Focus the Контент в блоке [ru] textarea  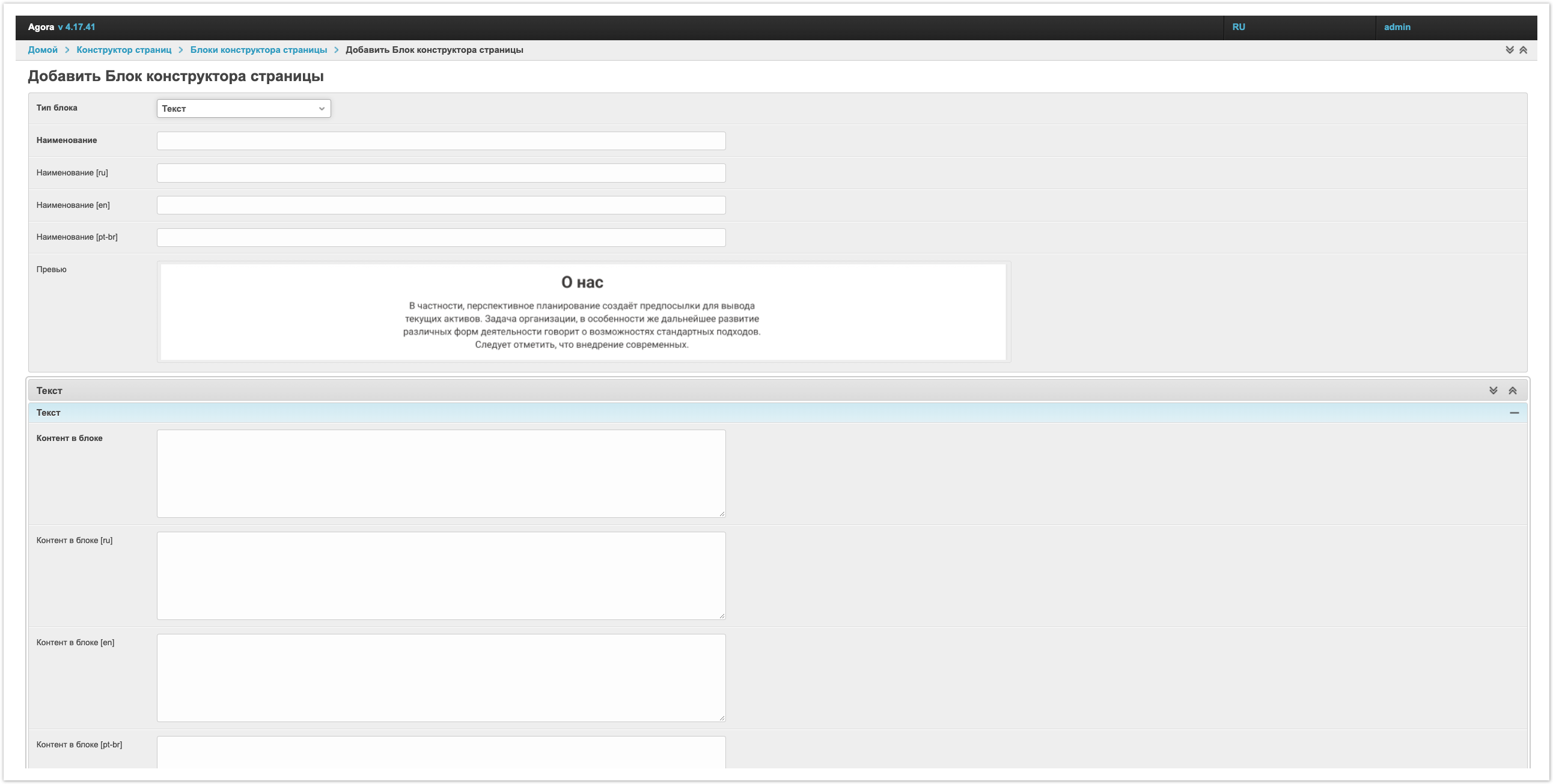click(441, 576)
